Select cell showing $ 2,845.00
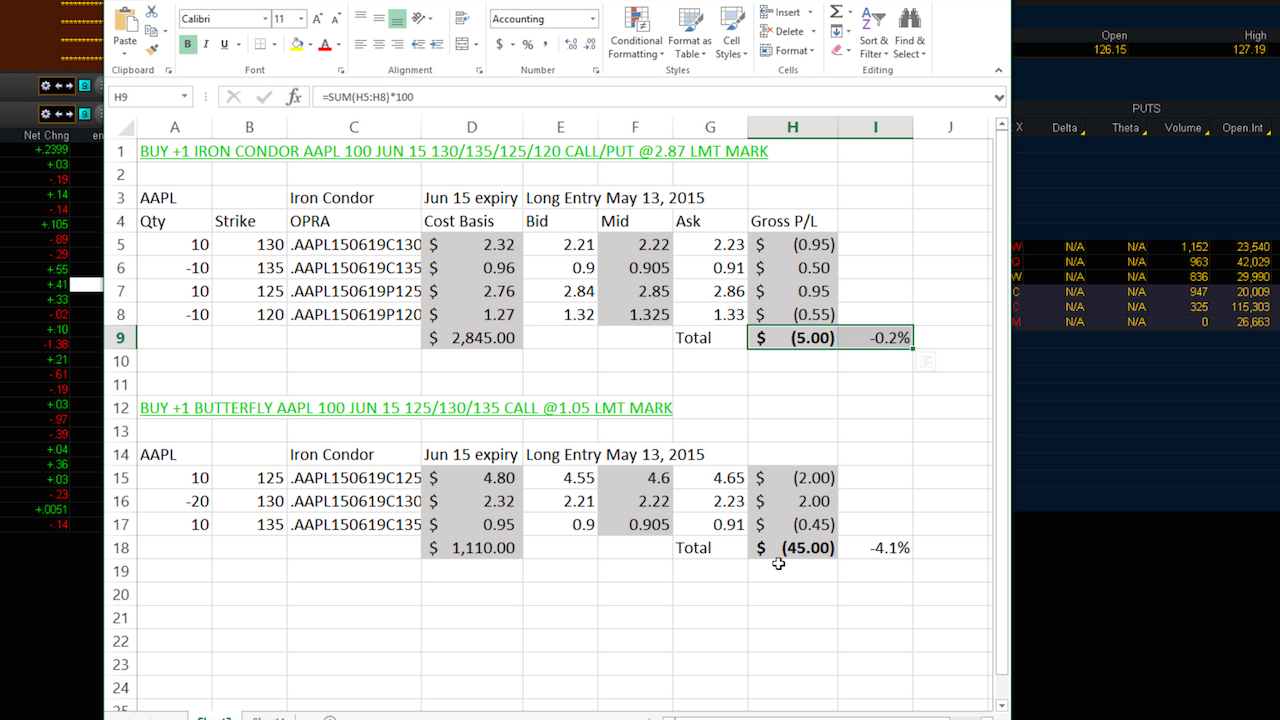 [471, 338]
